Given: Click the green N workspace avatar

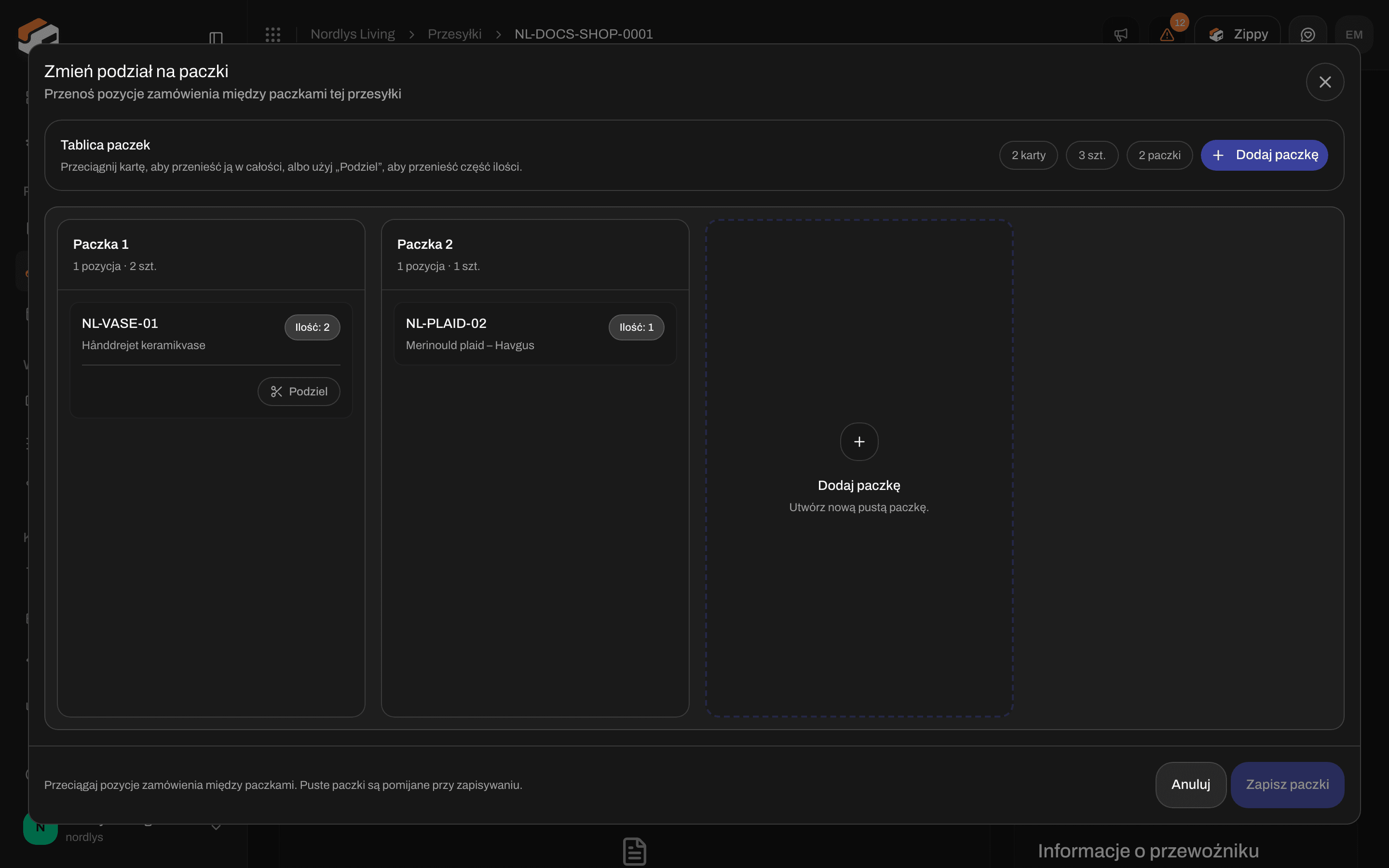Looking at the screenshot, I should pos(40,828).
